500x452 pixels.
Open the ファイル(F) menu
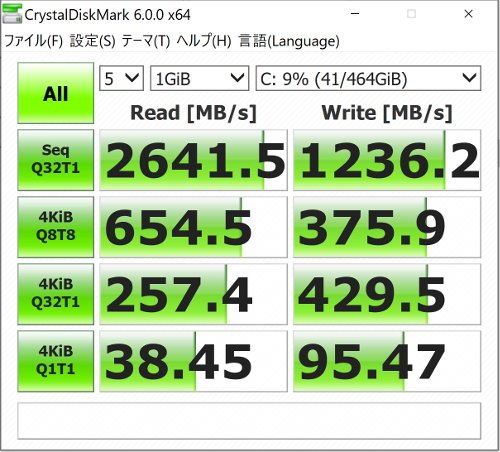coord(33,41)
